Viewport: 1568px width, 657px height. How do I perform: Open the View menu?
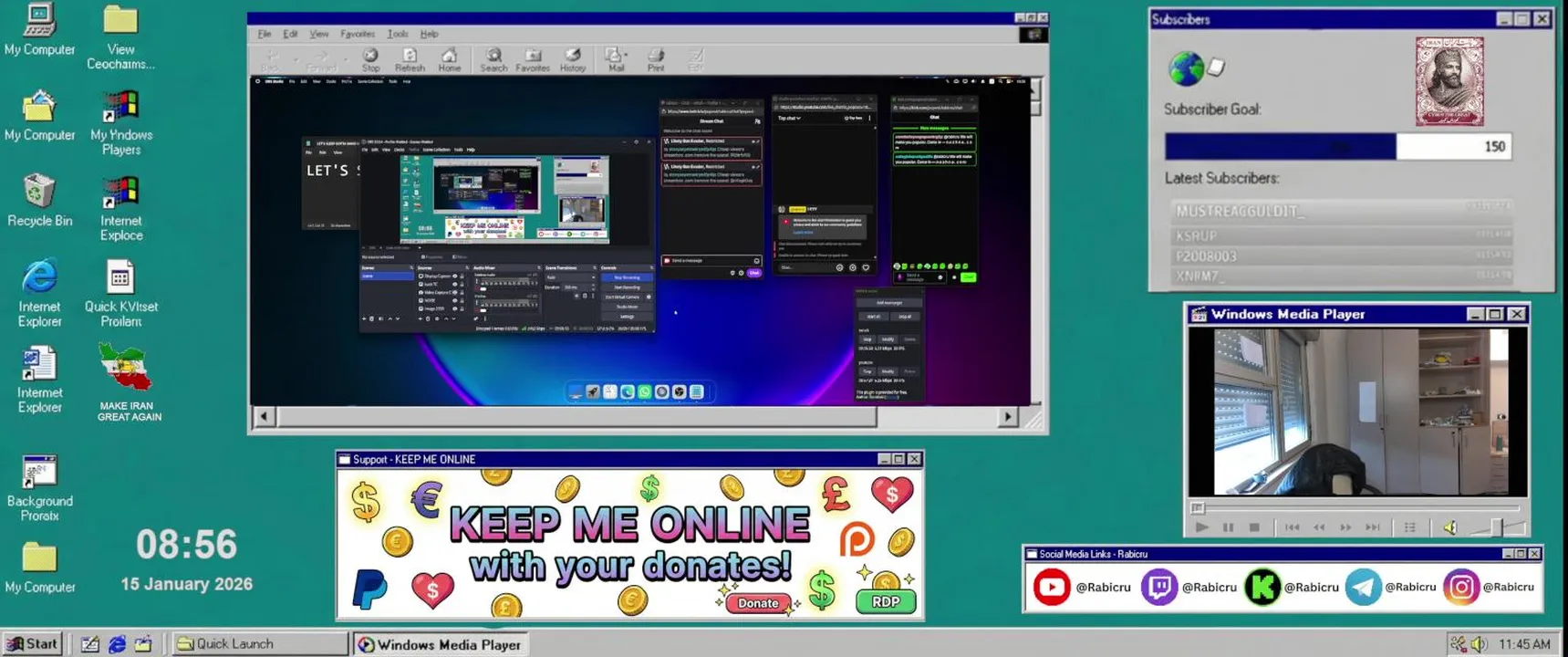point(318,34)
